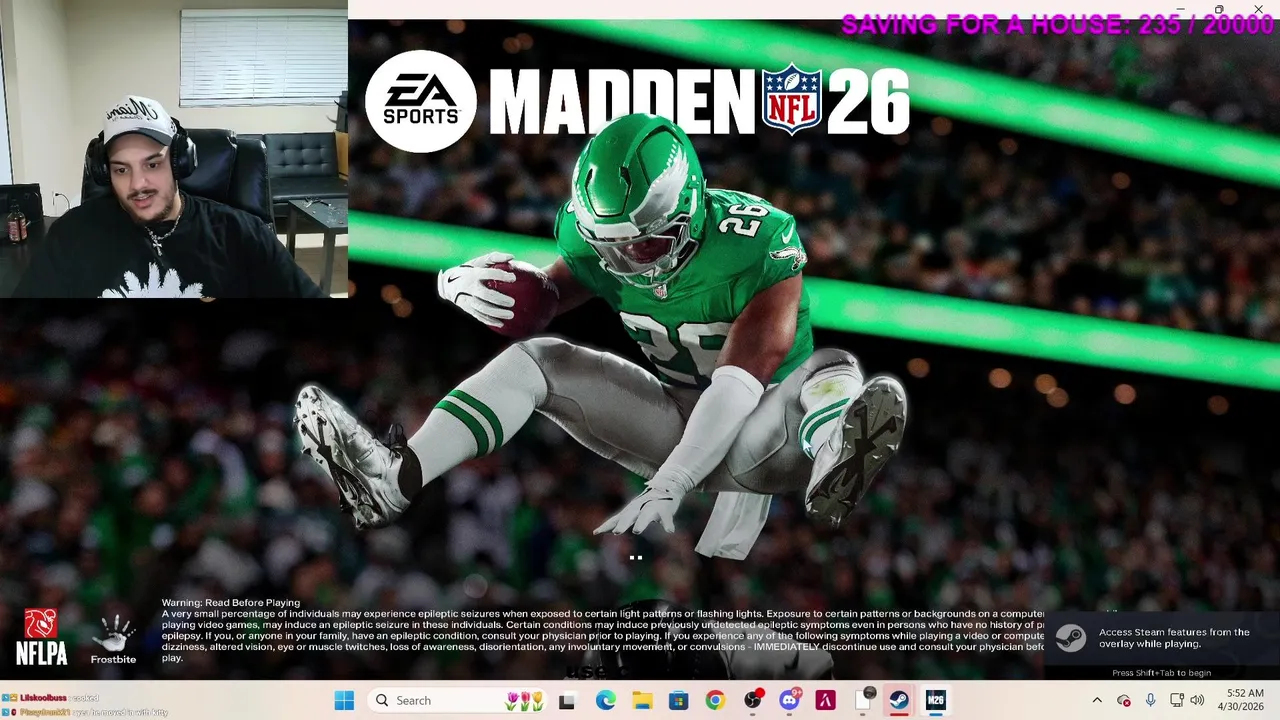Minimize the Madden game window
1280x720 pixels.
point(1180,9)
